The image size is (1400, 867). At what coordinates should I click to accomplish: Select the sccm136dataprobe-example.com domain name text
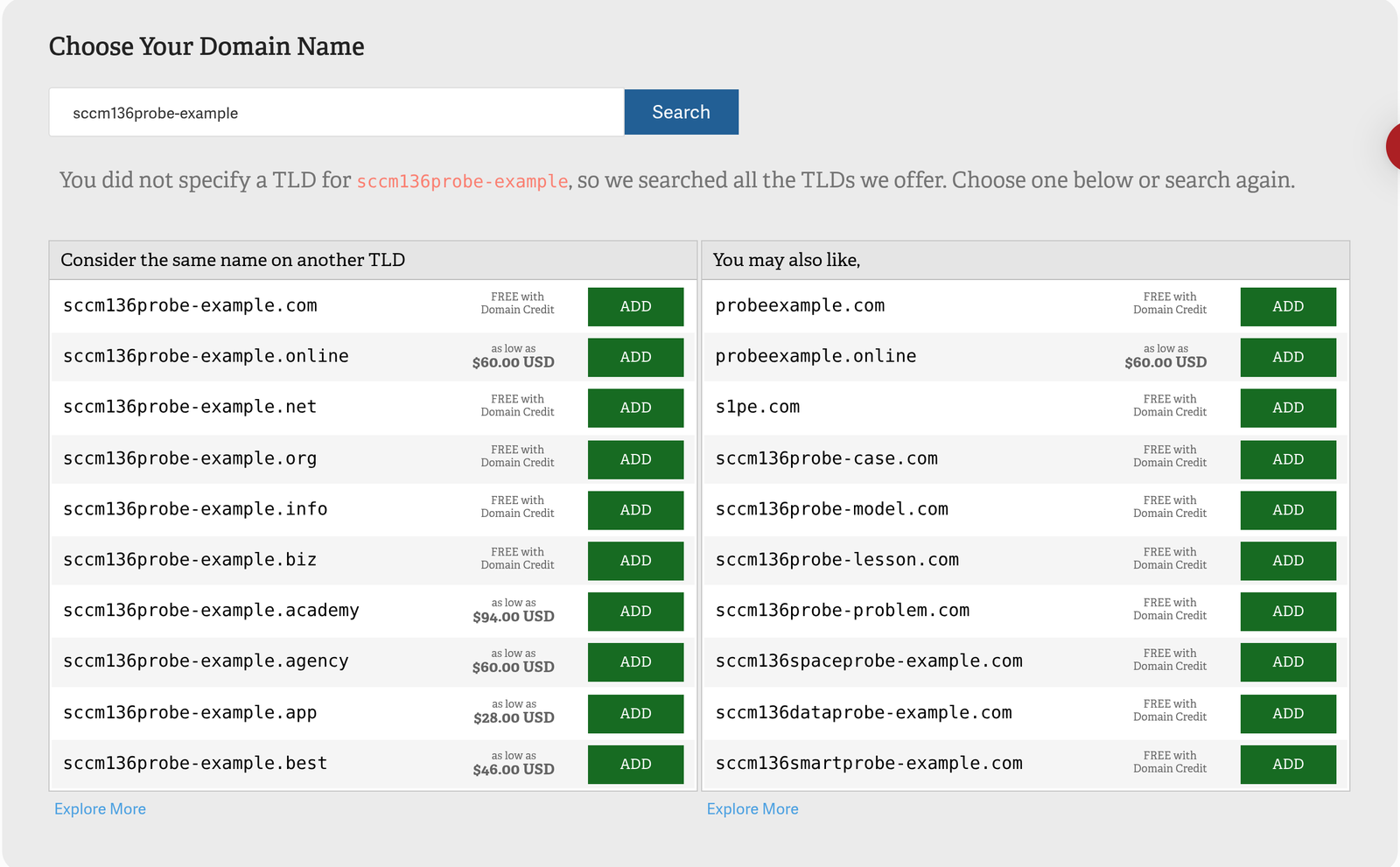click(864, 714)
